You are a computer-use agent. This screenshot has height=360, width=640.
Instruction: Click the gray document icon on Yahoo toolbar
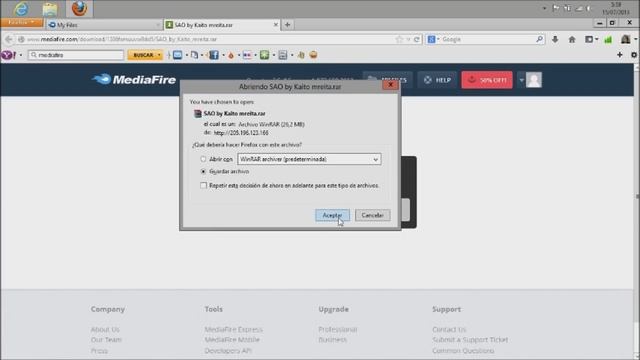[x=283, y=55]
